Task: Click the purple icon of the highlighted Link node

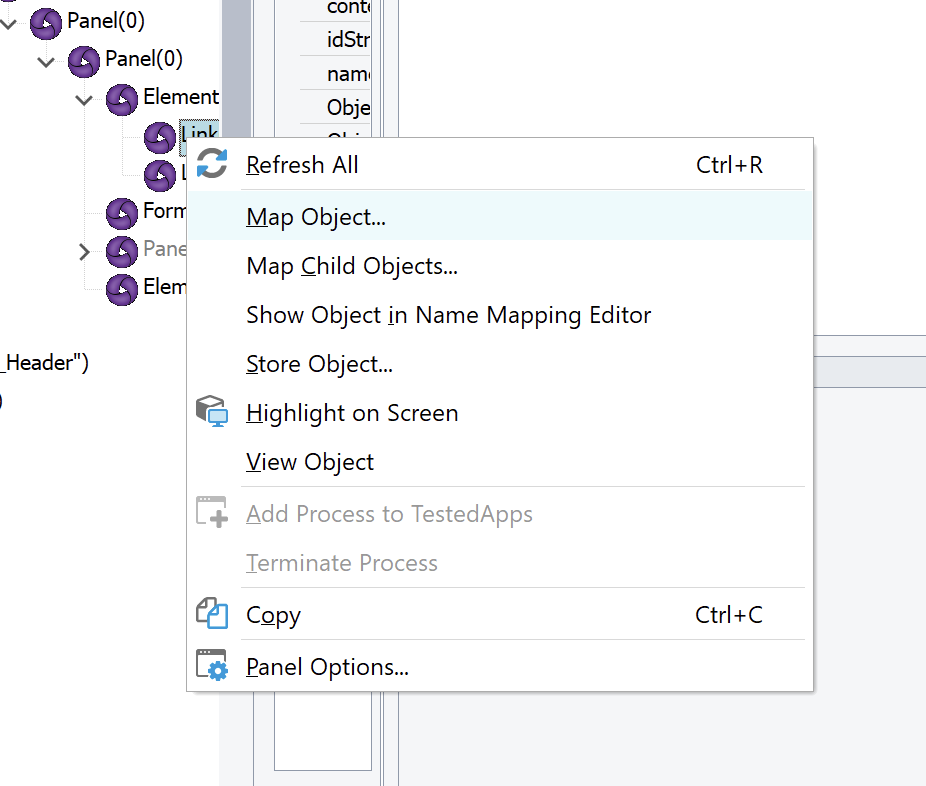Action: pos(160,137)
